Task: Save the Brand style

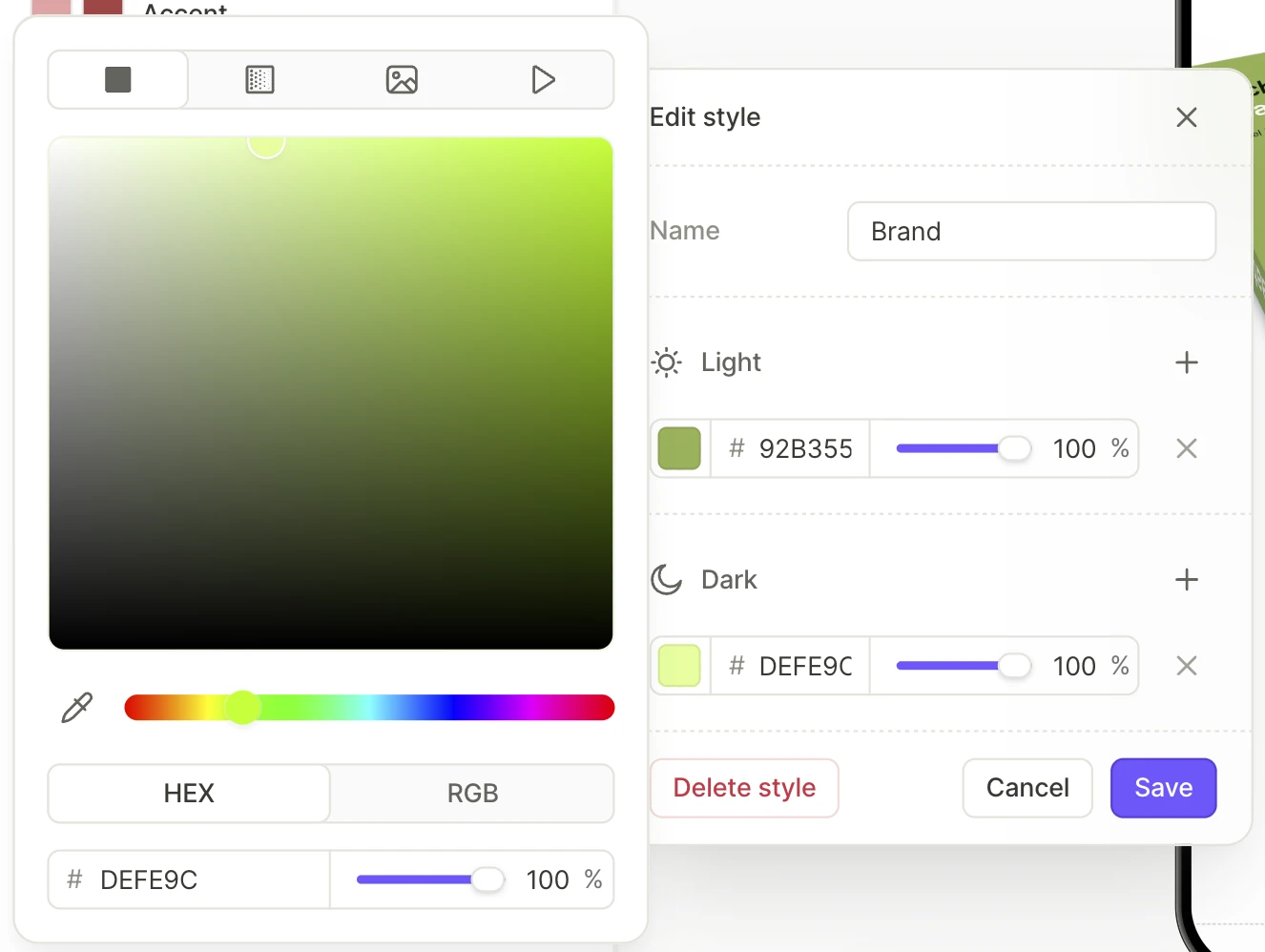Action: point(1164,788)
